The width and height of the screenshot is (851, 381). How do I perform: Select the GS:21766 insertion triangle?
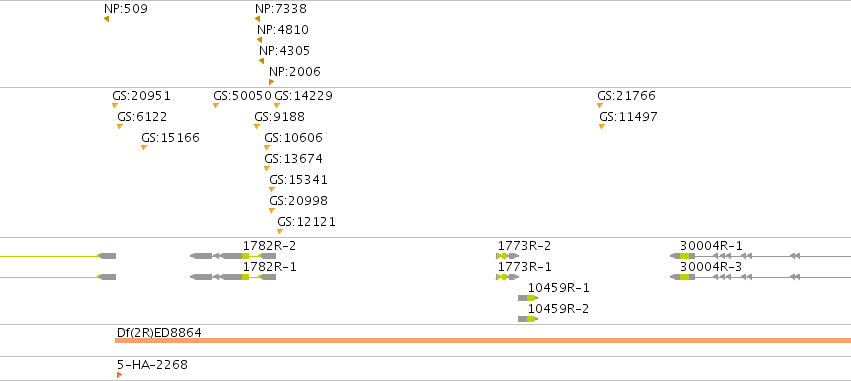(x=600, y=105)
